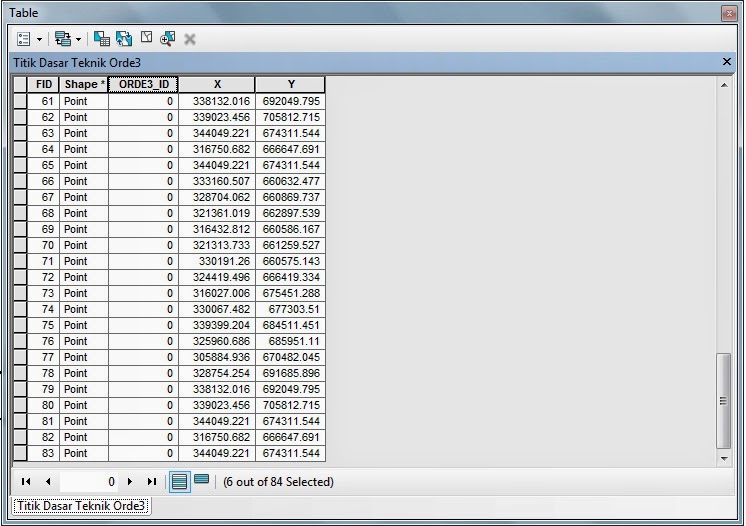Click Y value 661259.527
746x526 pixels.
point(291,245)
